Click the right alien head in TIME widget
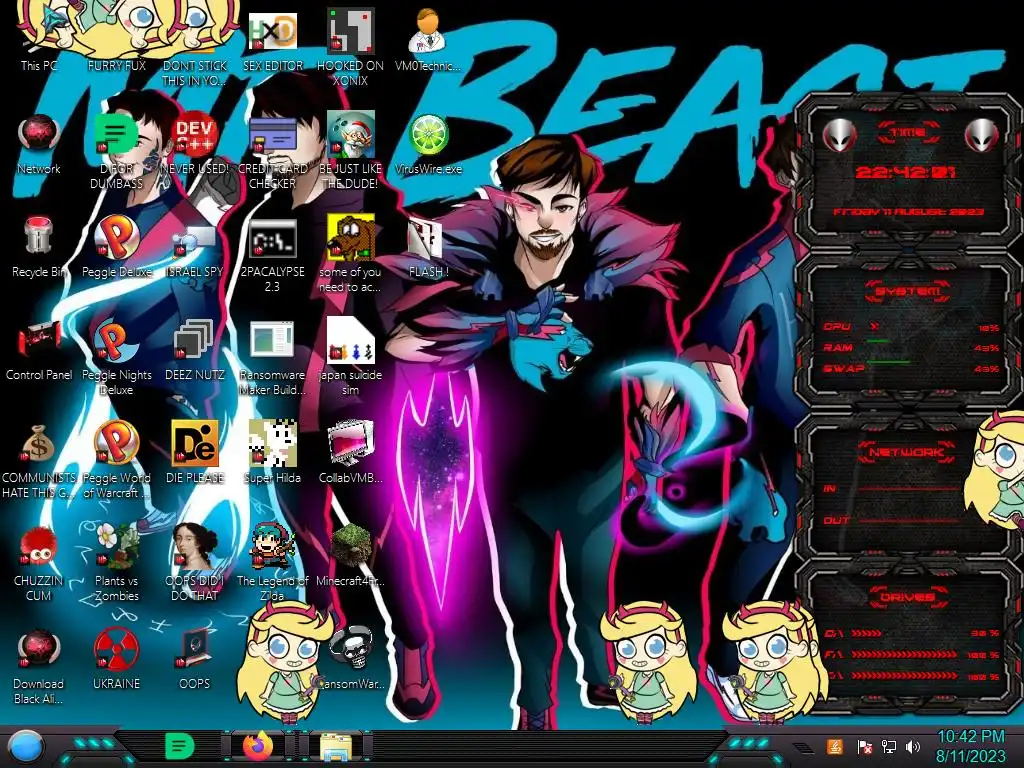The height and width of the screenshot is (768, 1024). (x=982, y=135)
